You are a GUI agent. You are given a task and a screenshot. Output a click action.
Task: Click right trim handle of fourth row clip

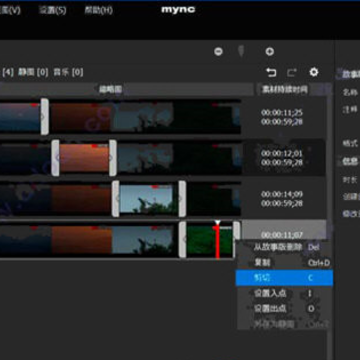tap(236, 231)
